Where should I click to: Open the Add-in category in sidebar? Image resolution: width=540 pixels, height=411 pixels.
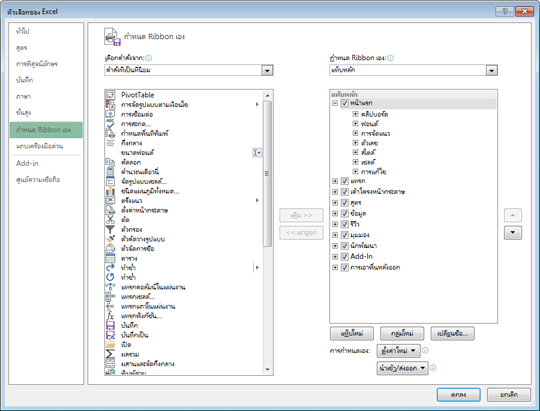27,163
